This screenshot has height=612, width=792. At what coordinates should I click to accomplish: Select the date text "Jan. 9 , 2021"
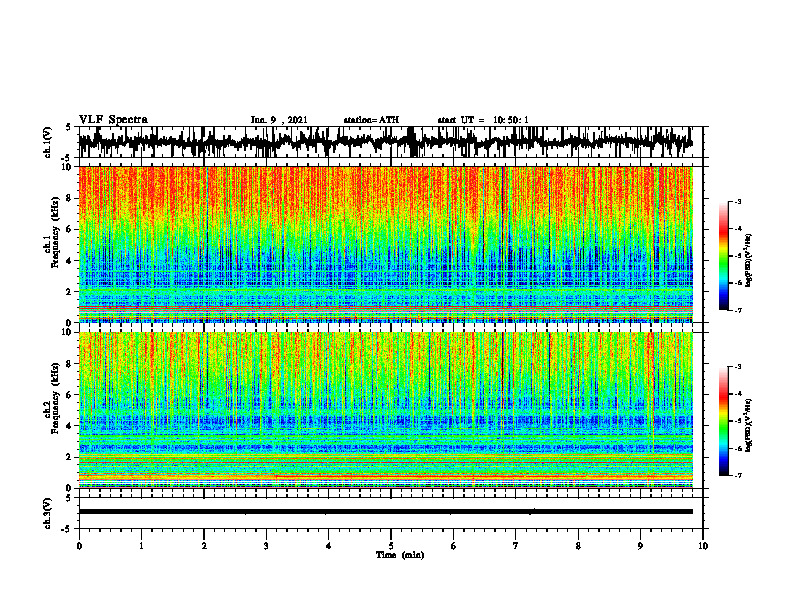click(279, 120)
